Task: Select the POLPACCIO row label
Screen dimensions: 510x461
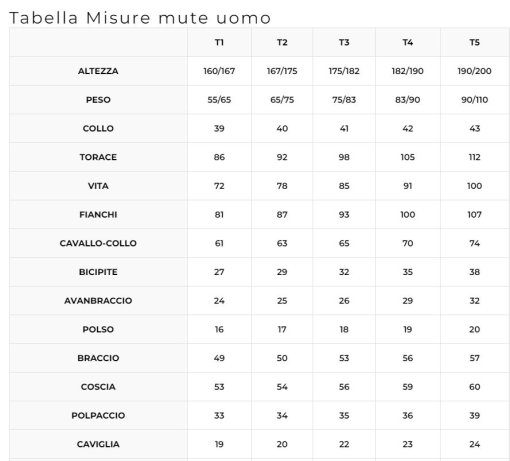Action: pyautogui.click(x=98, y=415)
